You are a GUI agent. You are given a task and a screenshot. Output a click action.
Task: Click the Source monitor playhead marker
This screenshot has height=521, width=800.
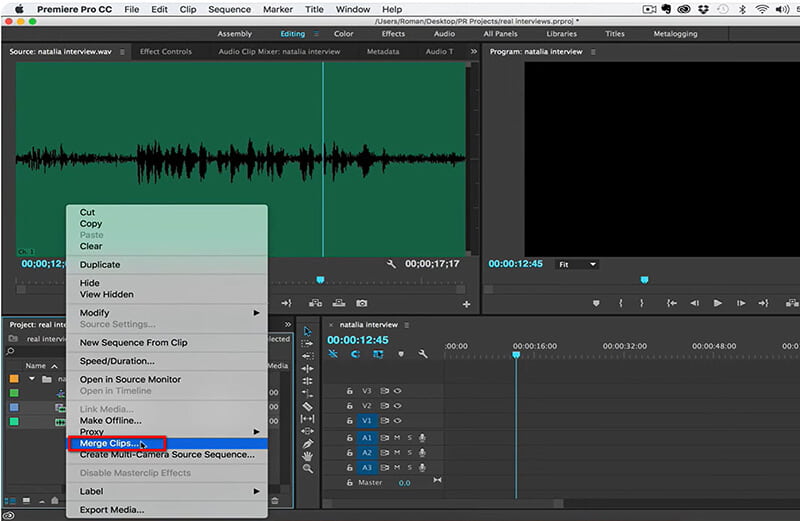pos(320,280)
